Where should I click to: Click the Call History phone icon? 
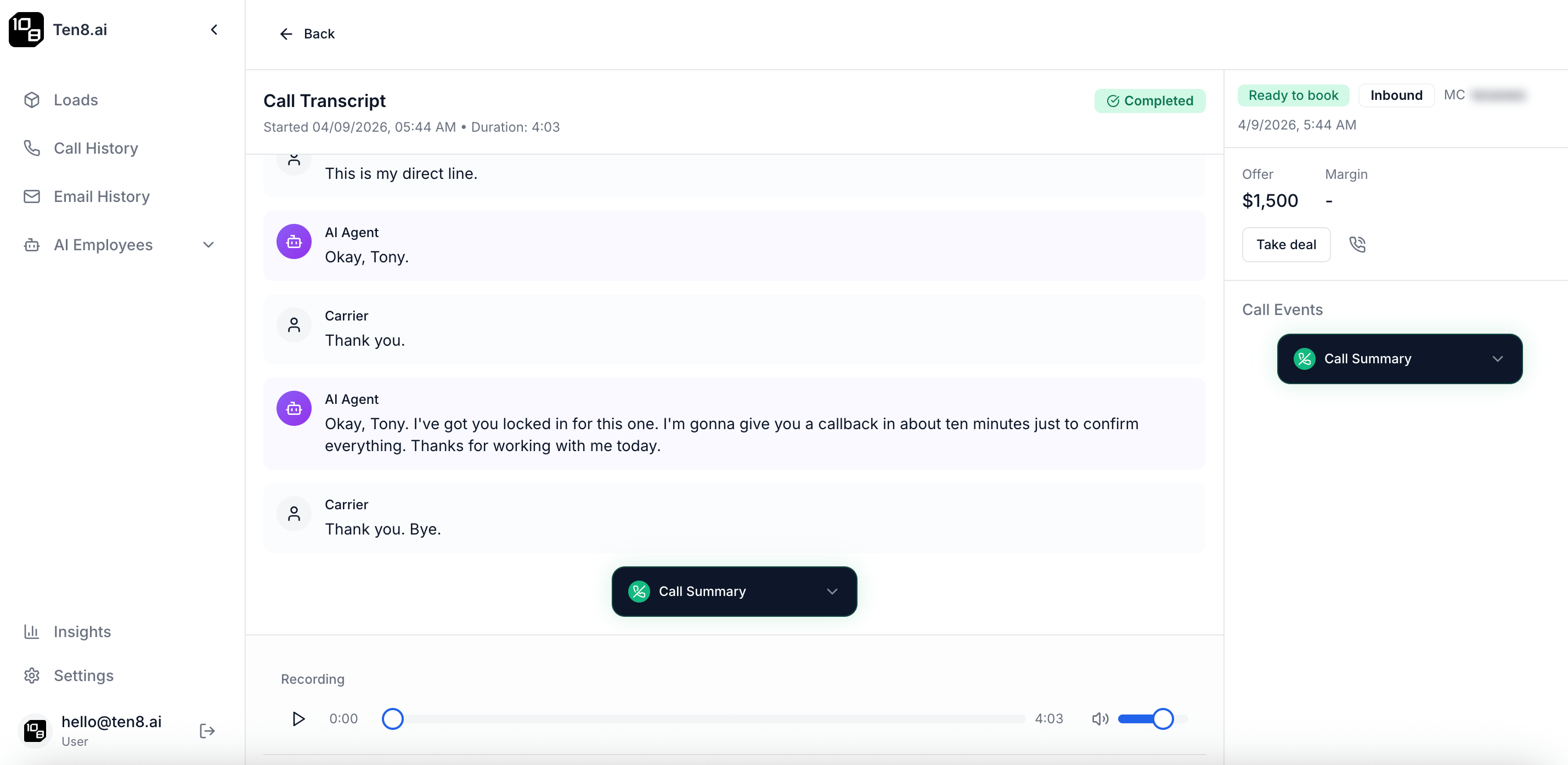click(32, 148)
